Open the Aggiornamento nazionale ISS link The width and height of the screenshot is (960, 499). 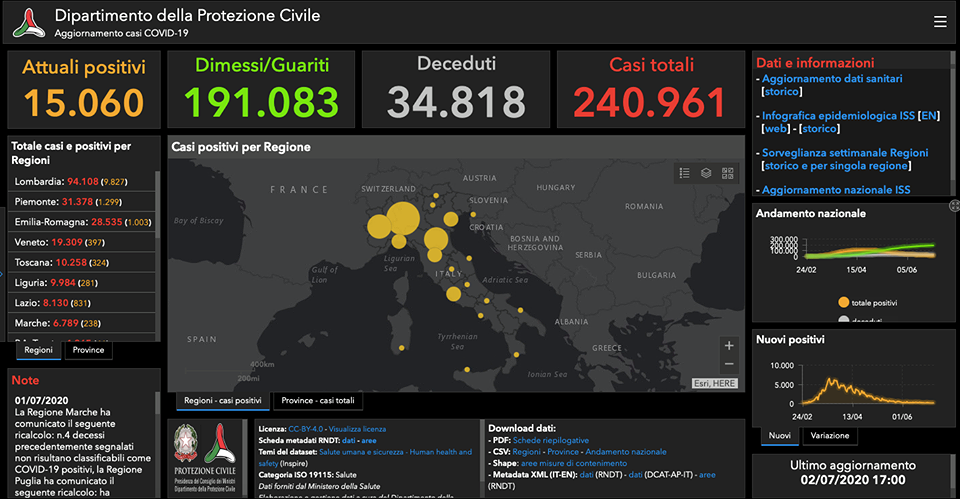click(x=836, y=189)
